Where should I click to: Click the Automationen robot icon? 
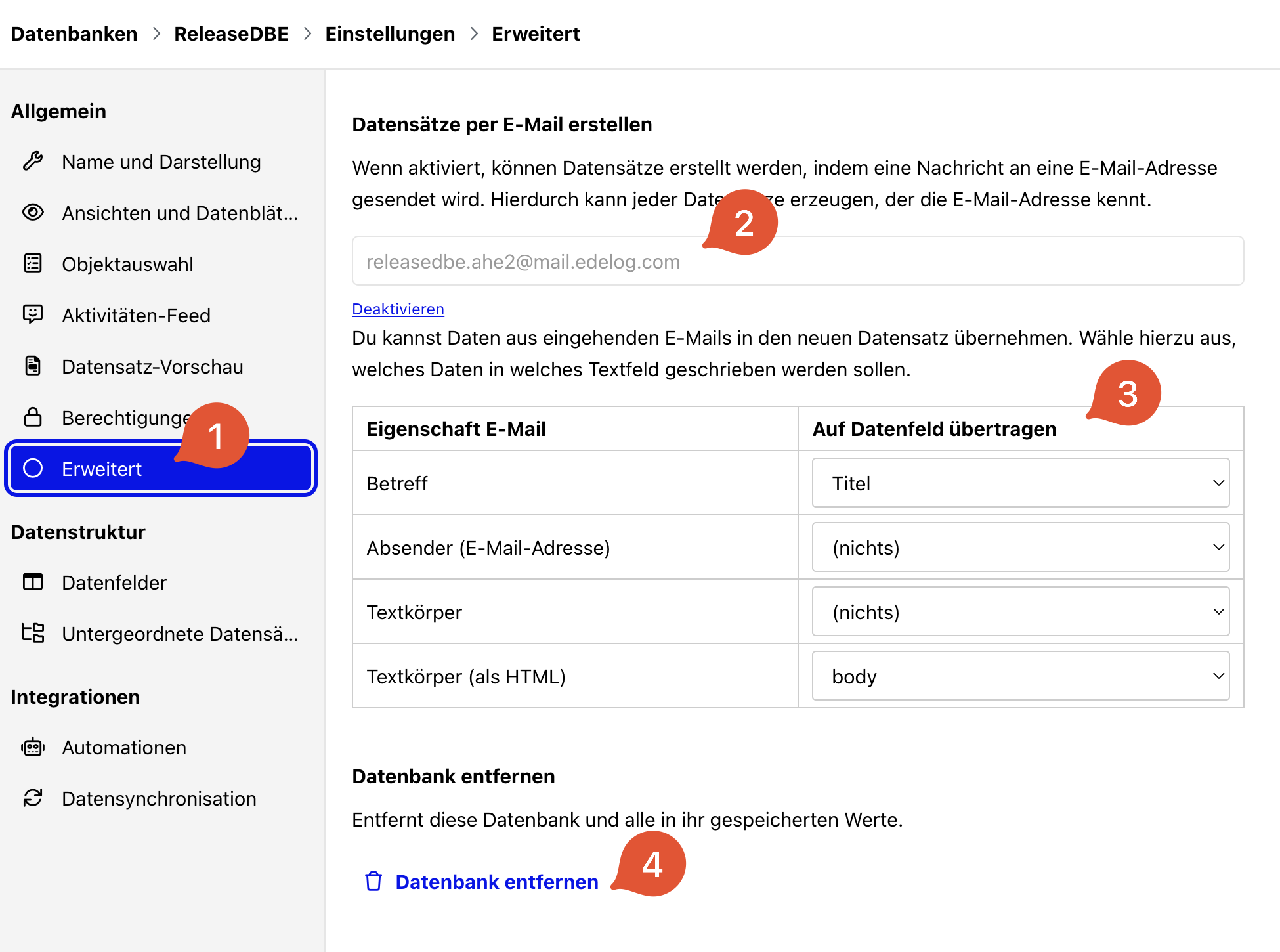pos(33,747)
